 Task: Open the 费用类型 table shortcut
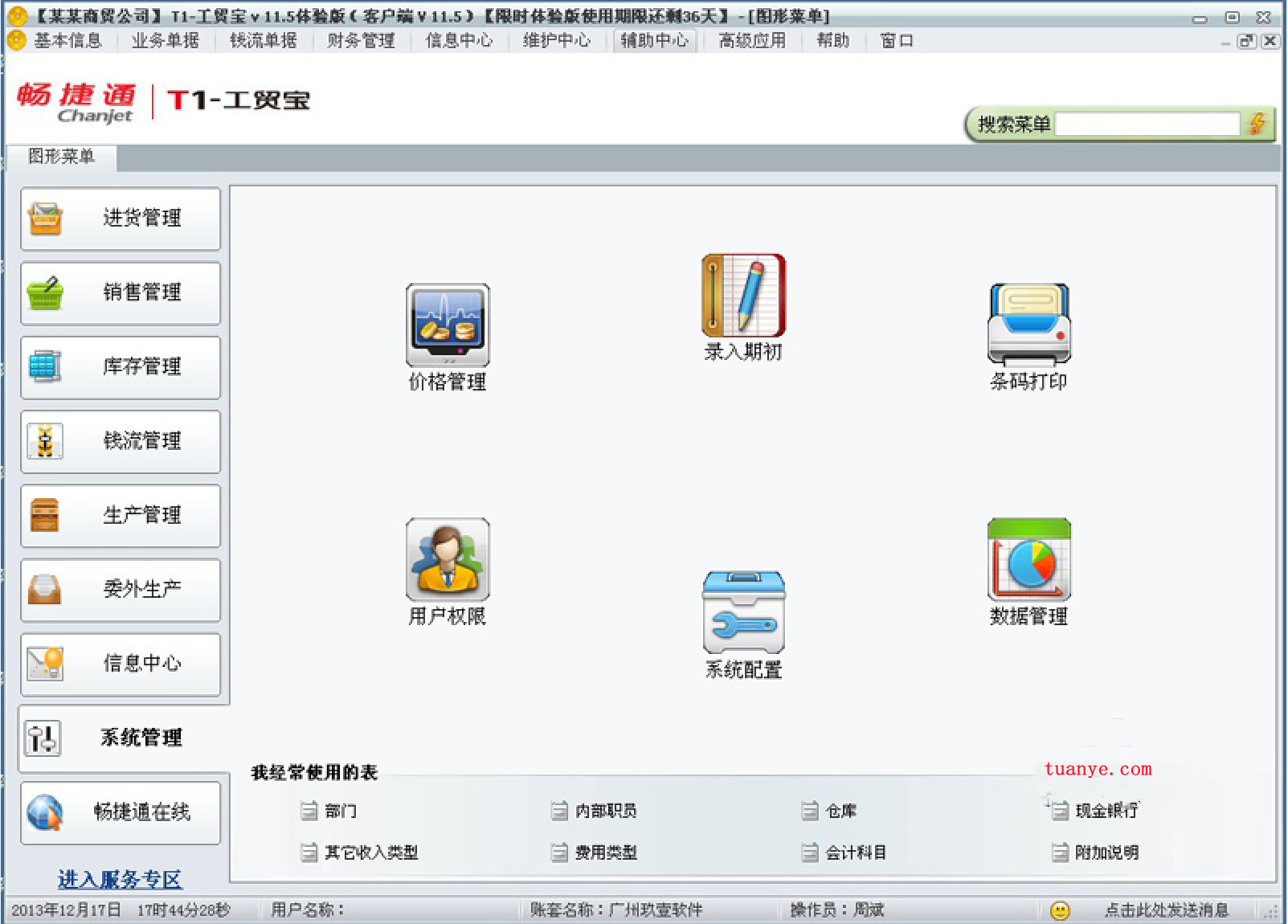[x=594, y=852]
